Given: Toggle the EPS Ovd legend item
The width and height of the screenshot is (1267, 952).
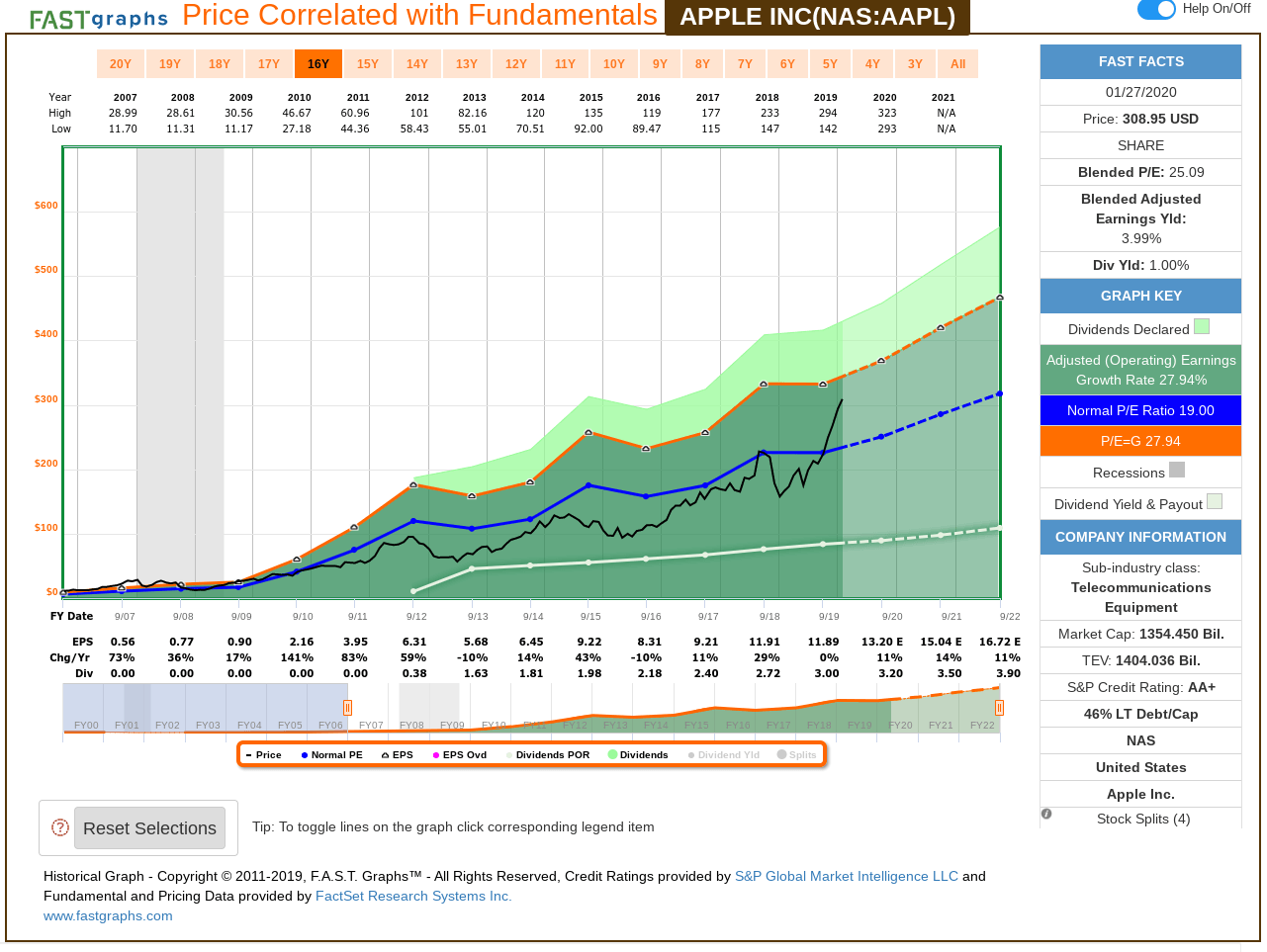Looking at the screenshot, I should point(460,755).
